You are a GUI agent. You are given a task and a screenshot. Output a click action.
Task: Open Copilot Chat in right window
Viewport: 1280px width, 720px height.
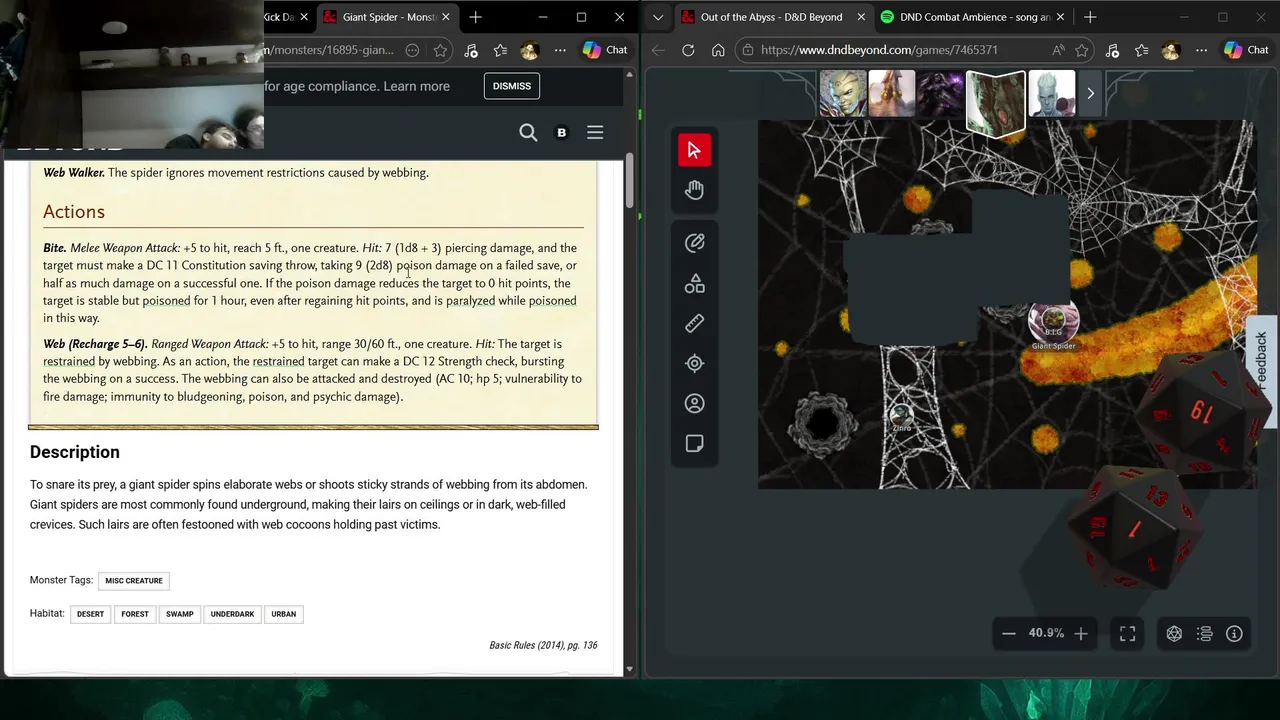(x=1247, y=50)
